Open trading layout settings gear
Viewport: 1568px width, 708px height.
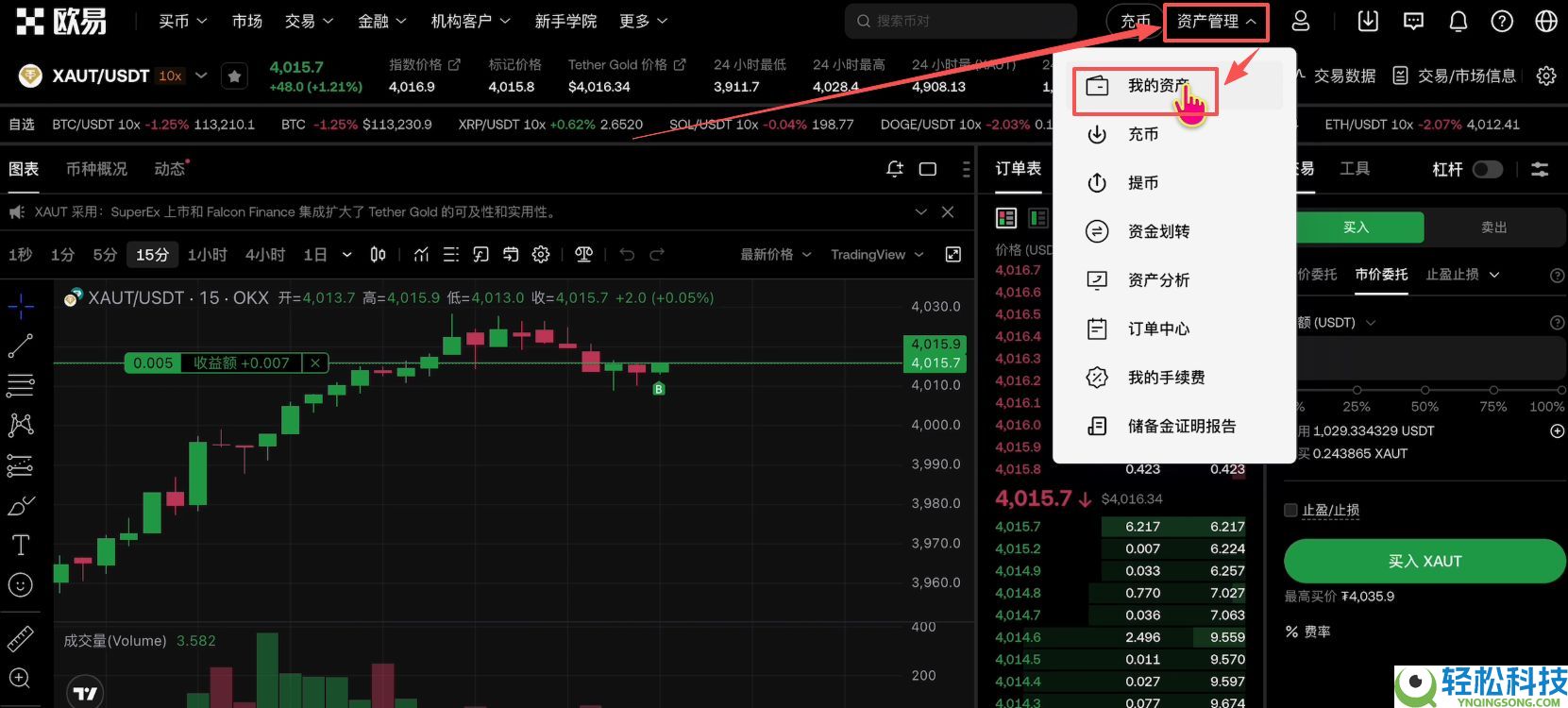1546,76
